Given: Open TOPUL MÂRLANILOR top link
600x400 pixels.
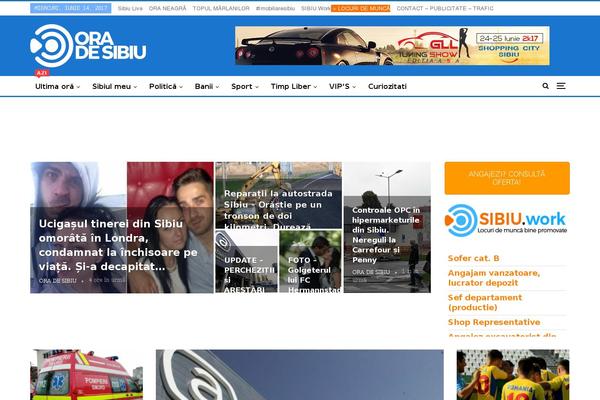Looking at the screenshot, I should [x=221, y=8].
